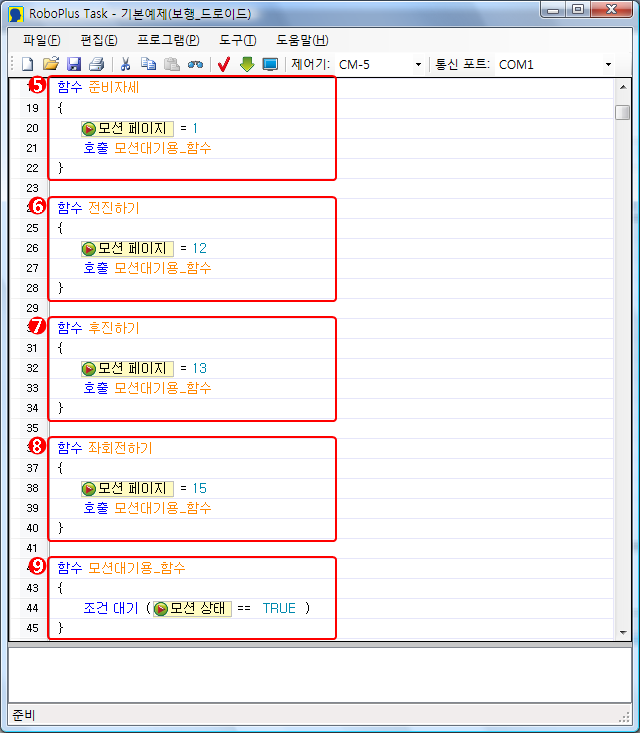Open the 도움말(H) menu
The image size is (640, 733).
302,40
